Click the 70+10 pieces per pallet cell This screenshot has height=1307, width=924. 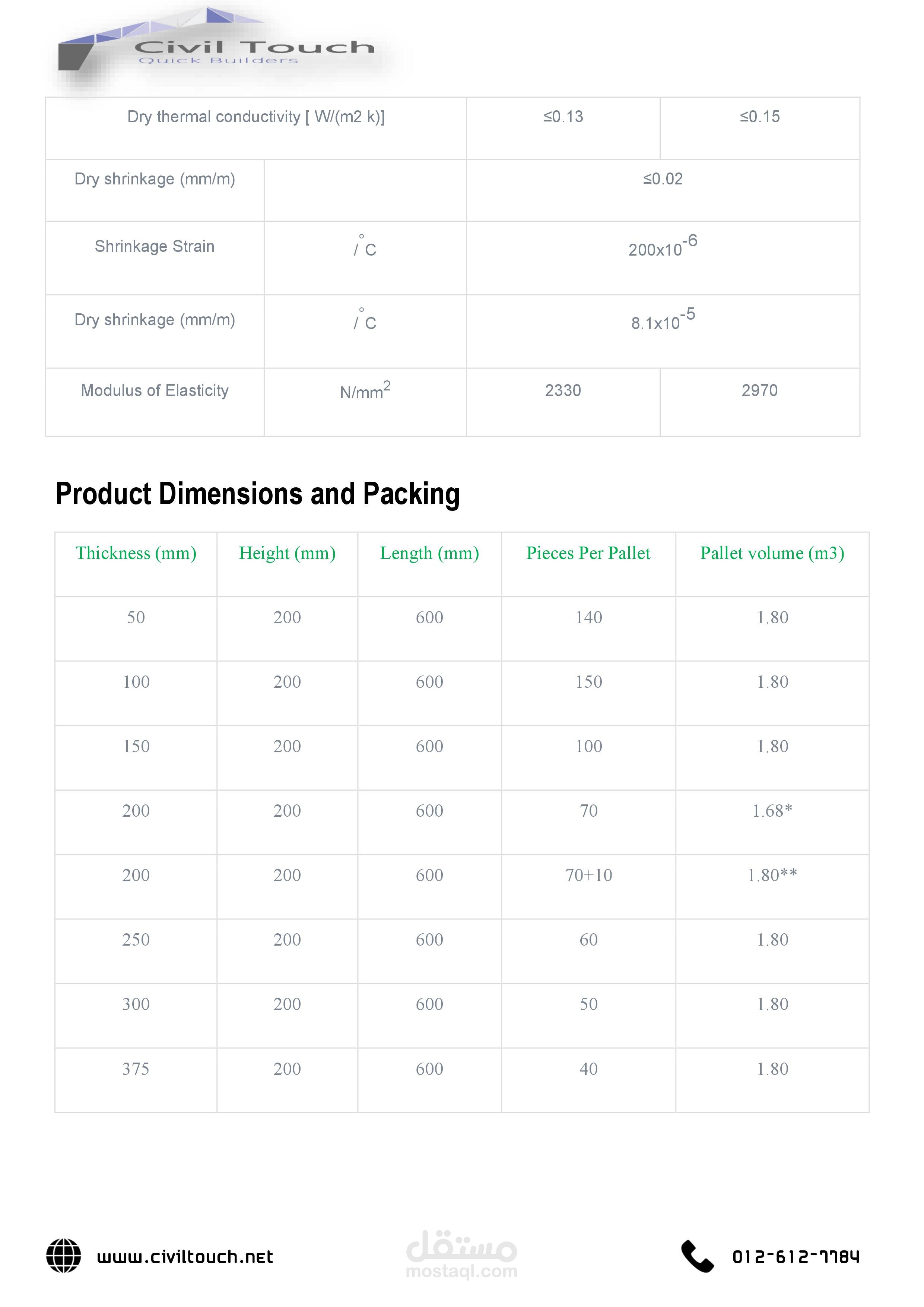tap(588, 875)
